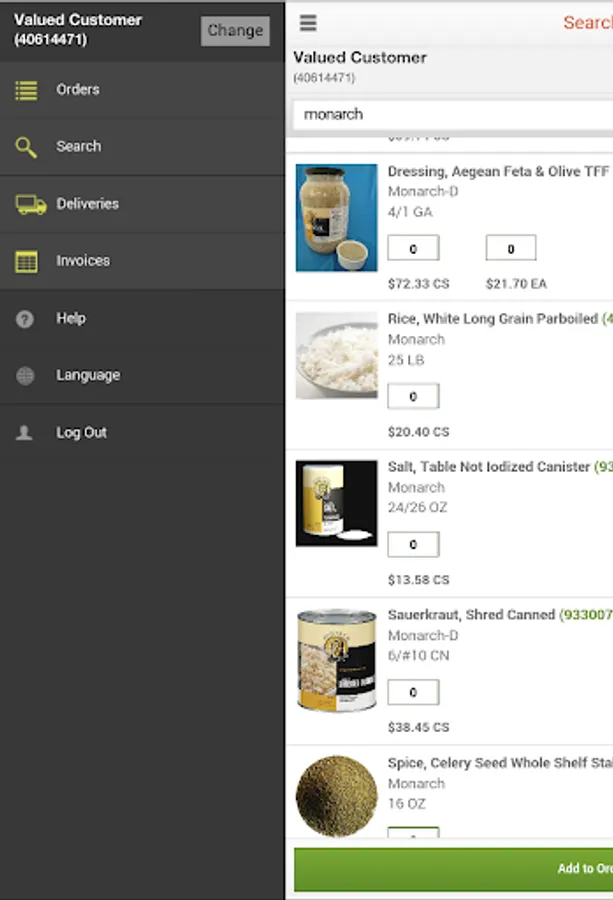Click the 6/#10 CN pack size text
Screen dimensions: 613x900
pos(418,655)
